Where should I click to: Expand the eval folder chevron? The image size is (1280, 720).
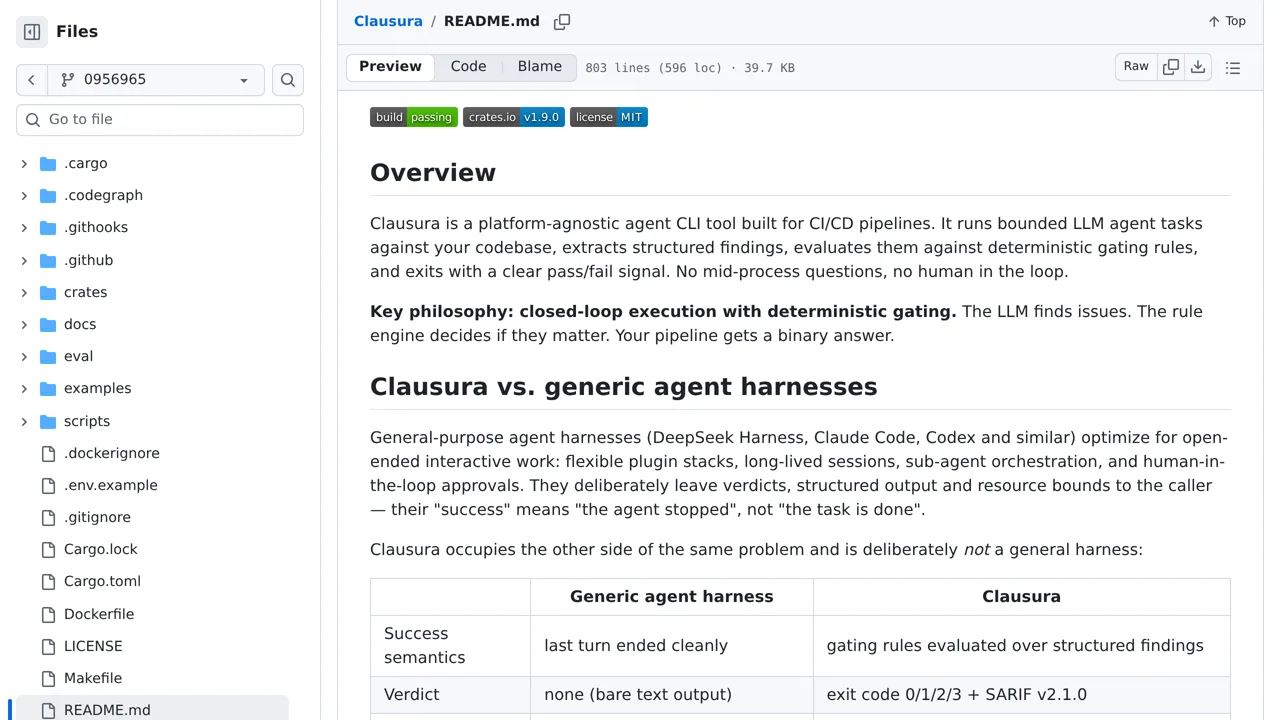(24, 356)
